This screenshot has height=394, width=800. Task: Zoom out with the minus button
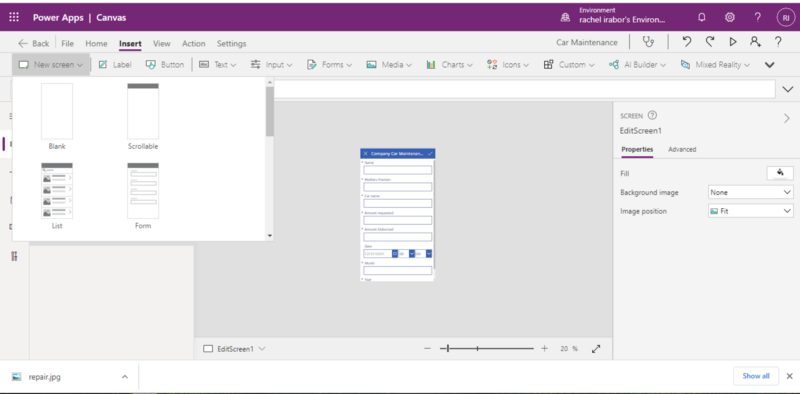(428, 349)
